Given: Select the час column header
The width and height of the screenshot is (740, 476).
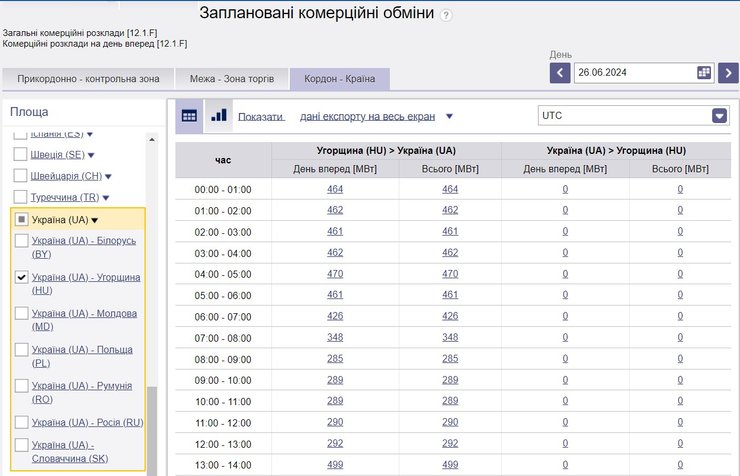Looking at the screenshot, I should (x=223, y=160).
